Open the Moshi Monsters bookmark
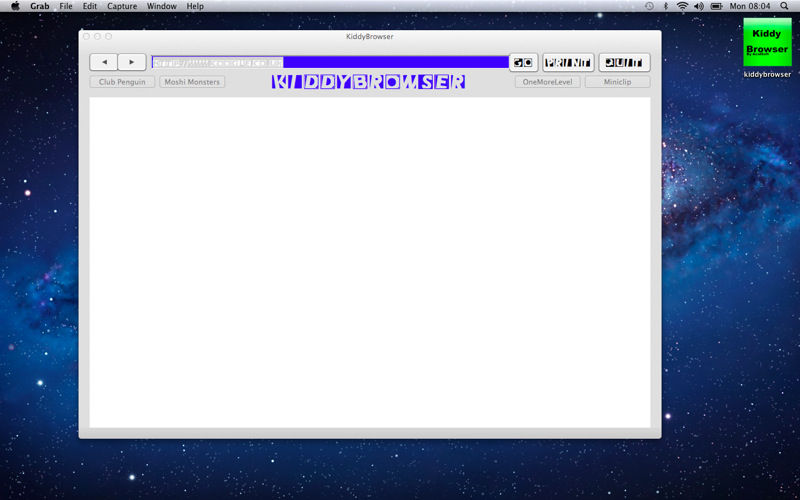 (x=192, y=82)
